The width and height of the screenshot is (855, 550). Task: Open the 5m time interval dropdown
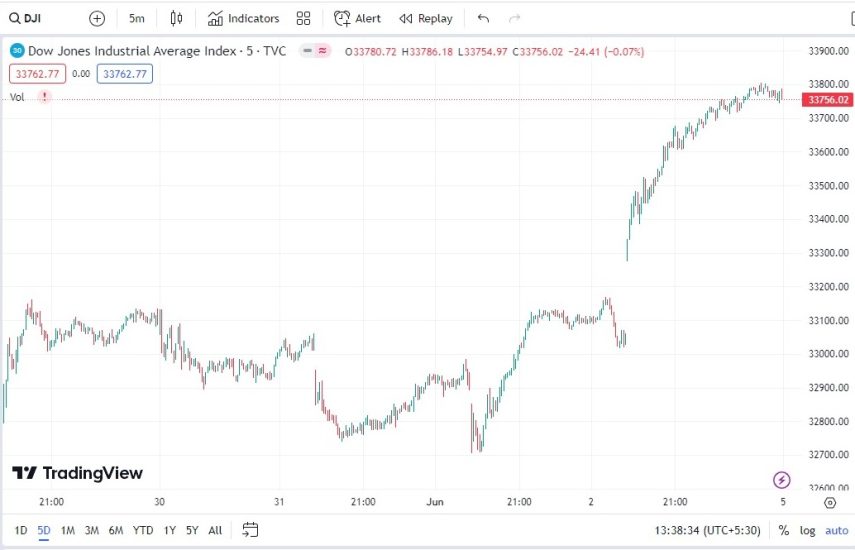click(x=136, y=18)
